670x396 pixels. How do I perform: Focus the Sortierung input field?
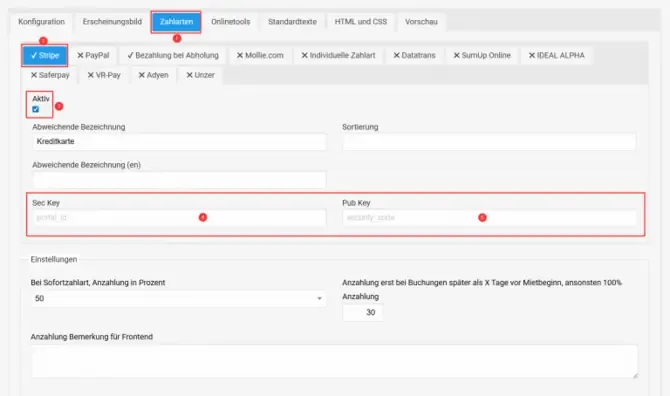tap(489, 141)
